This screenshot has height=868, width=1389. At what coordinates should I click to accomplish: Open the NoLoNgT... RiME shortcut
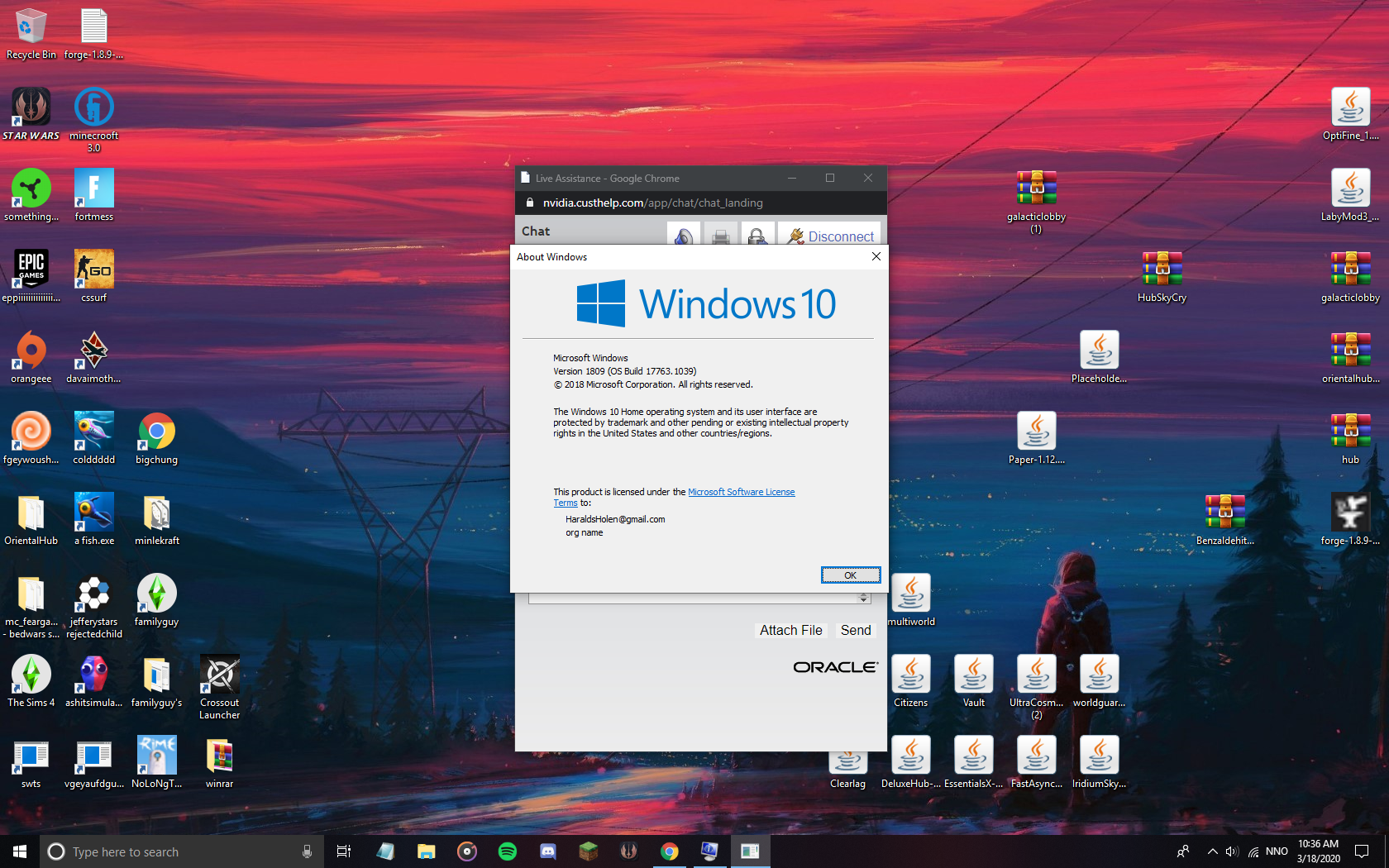[156, 762]
